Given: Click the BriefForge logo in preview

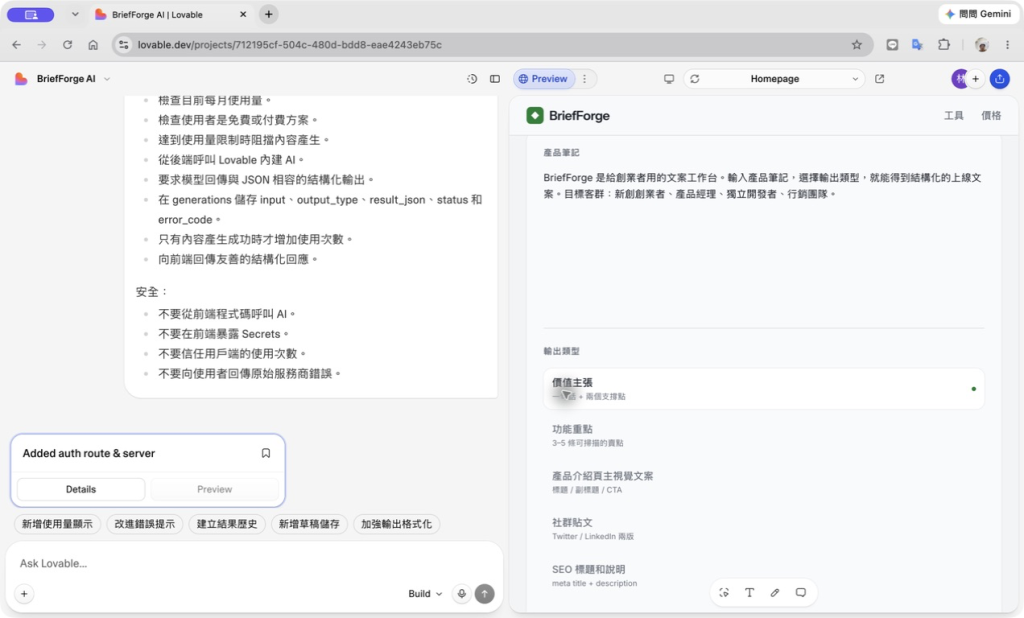Looking at the screenshot, I should (568, 116).
